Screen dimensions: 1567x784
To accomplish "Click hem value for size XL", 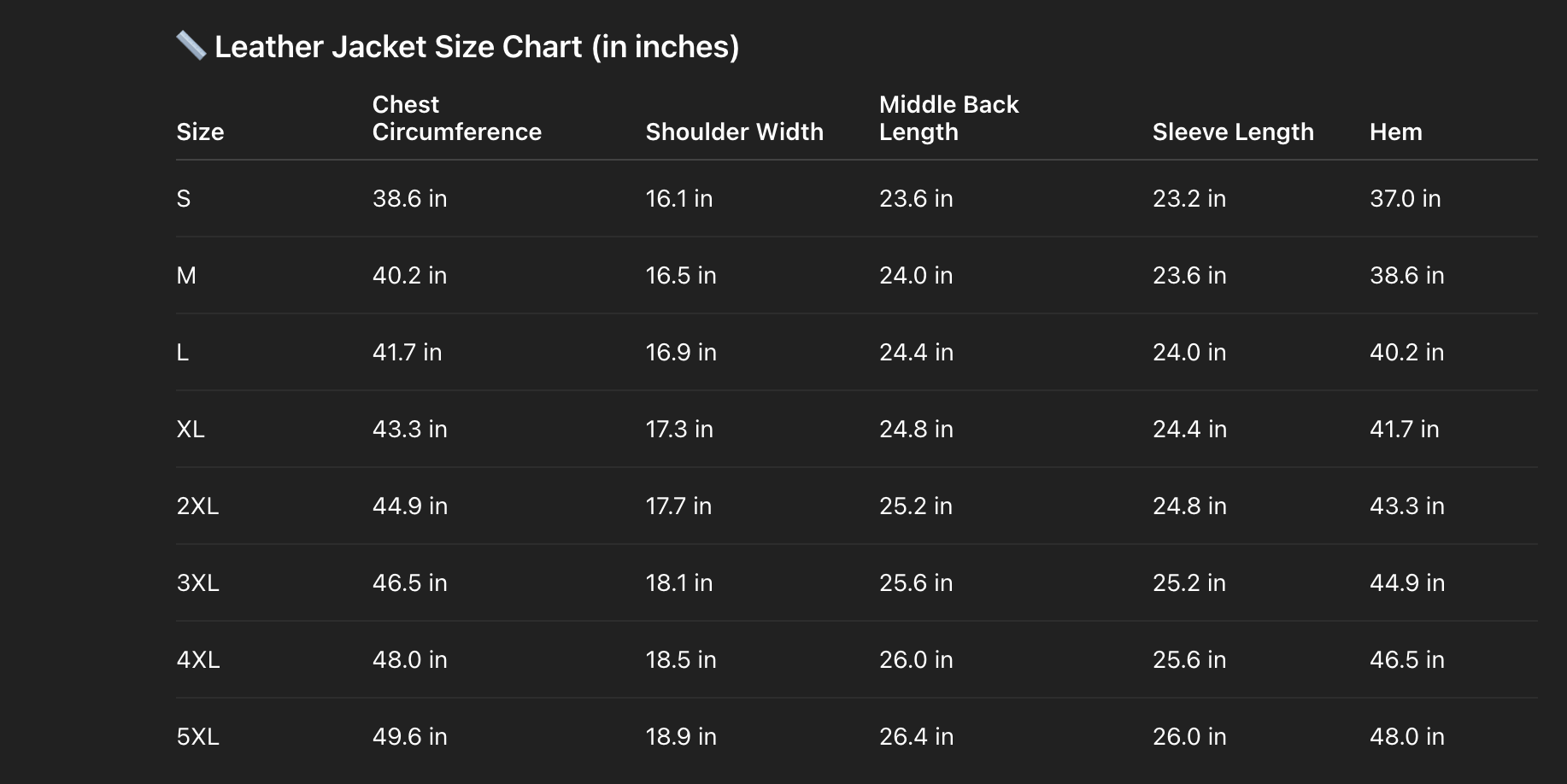I will point(1404,430).
